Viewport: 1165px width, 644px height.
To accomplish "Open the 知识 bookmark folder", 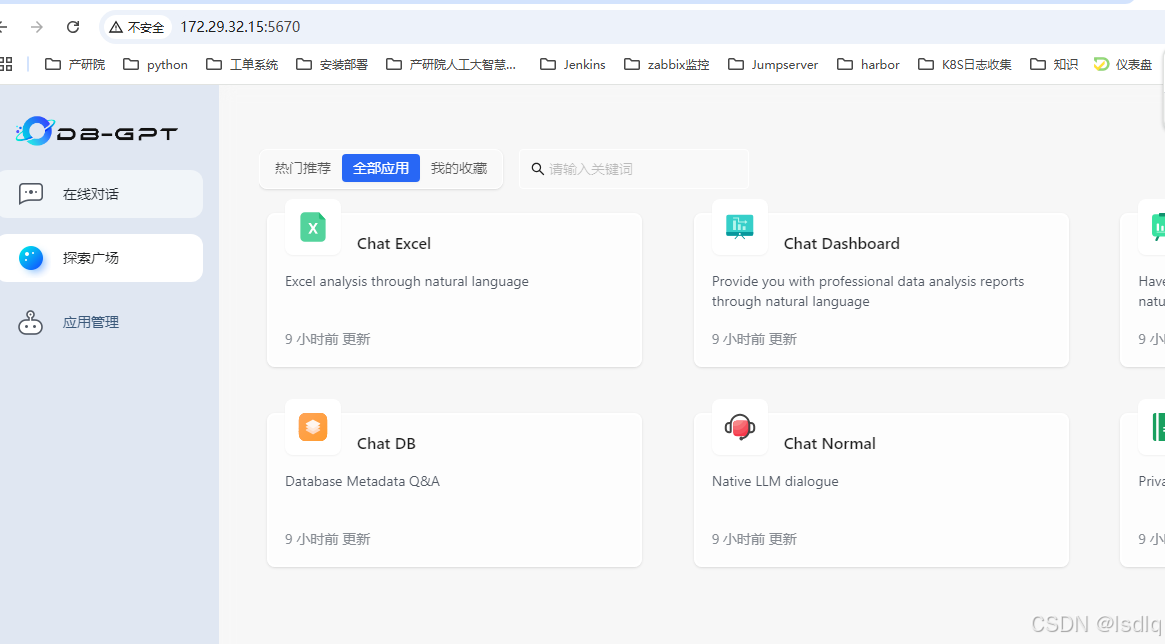I will 1054,65.
